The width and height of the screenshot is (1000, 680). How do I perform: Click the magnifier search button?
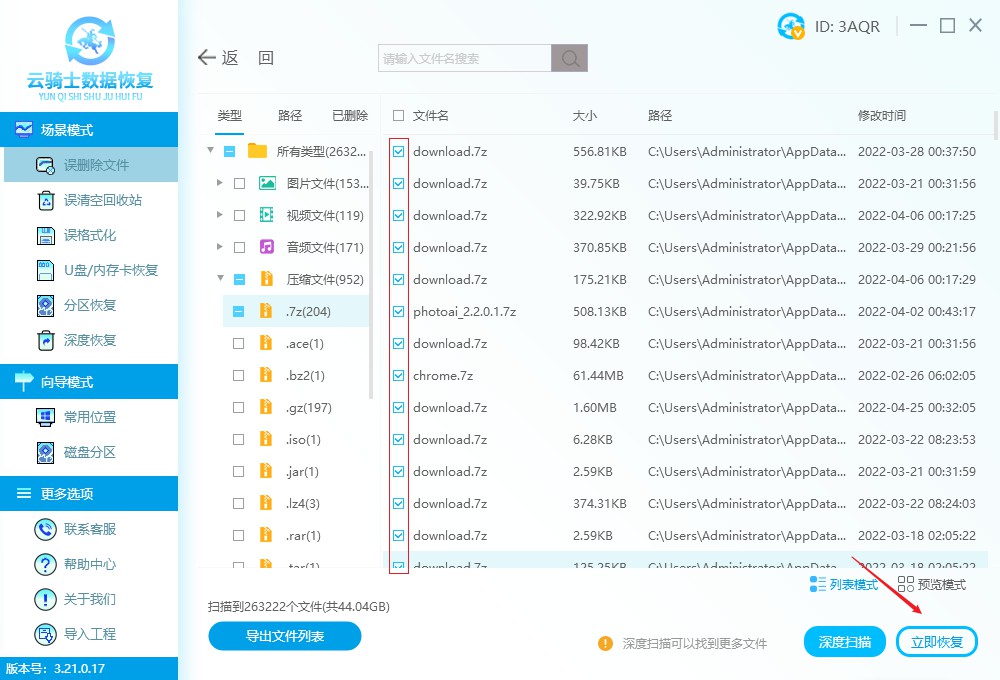click(570, 58)
